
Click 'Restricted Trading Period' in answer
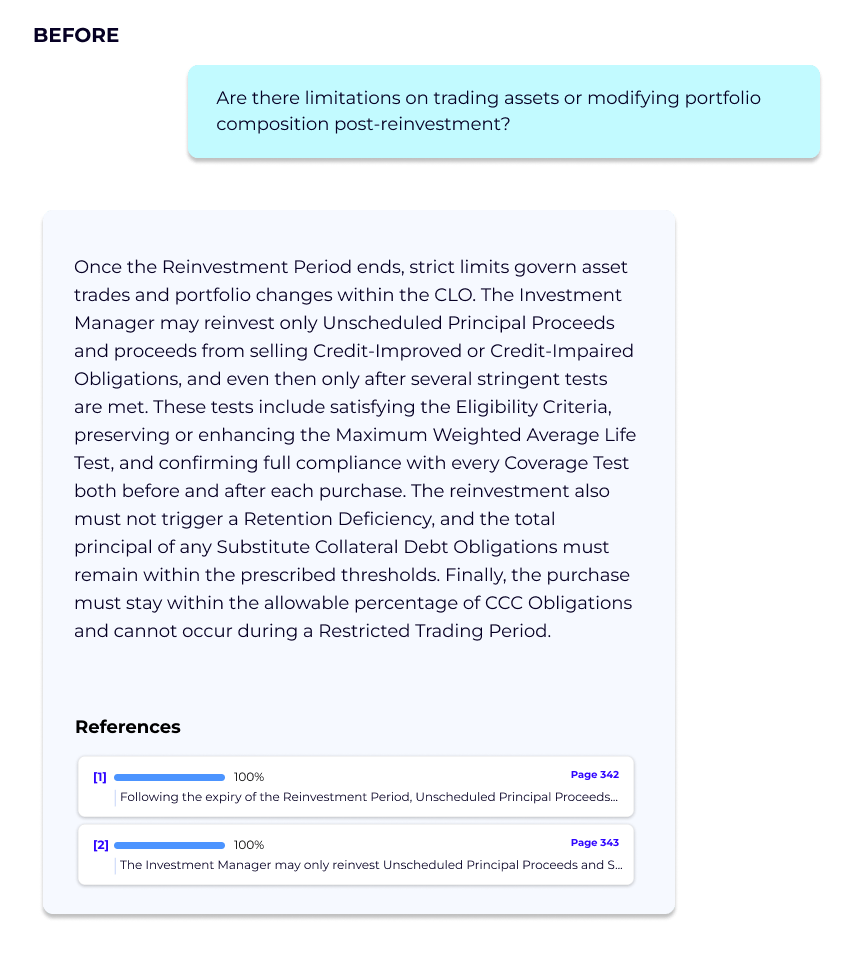(x=433, y=631)
